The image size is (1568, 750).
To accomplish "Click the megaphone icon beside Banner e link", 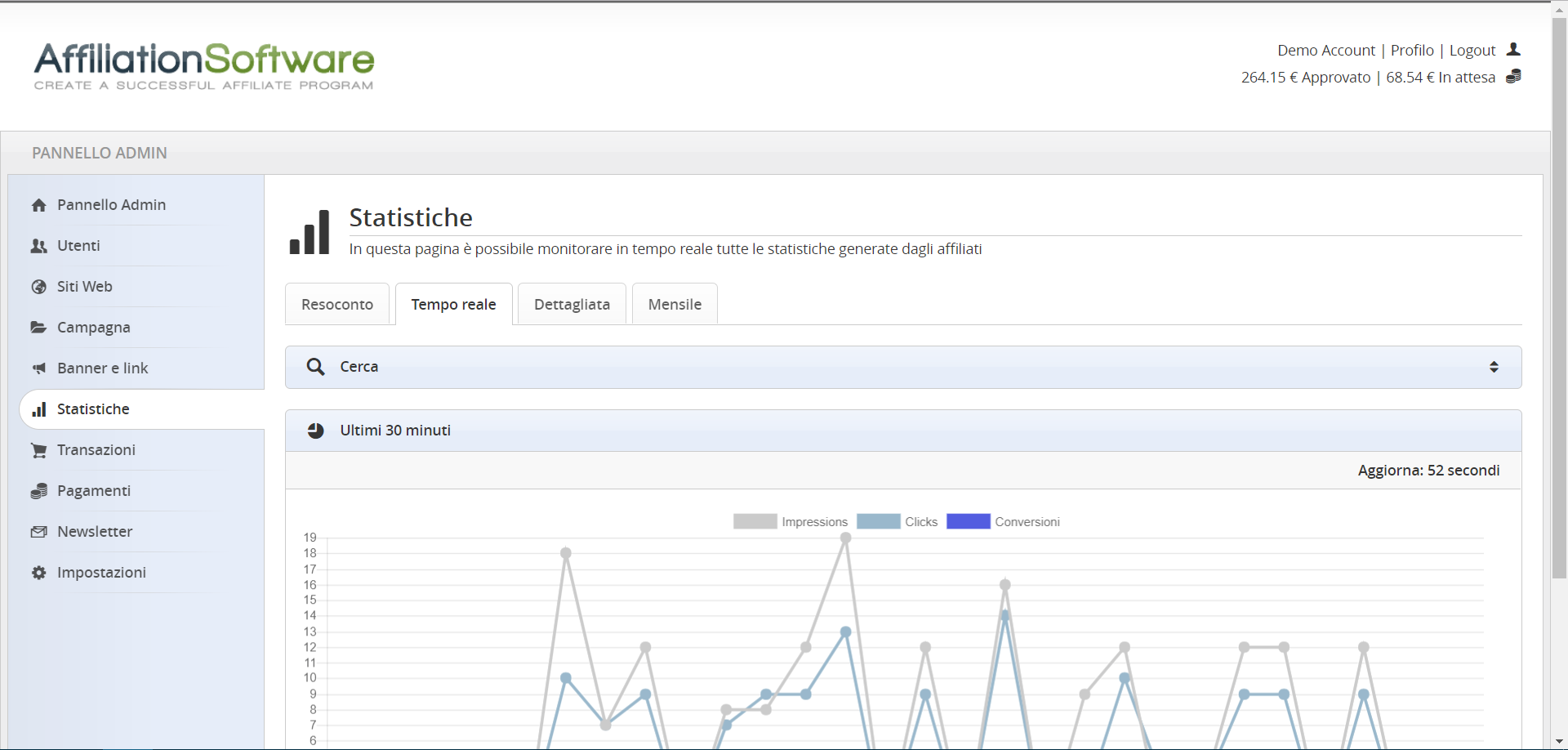I will pyautogui.click(x=38, y=368).
